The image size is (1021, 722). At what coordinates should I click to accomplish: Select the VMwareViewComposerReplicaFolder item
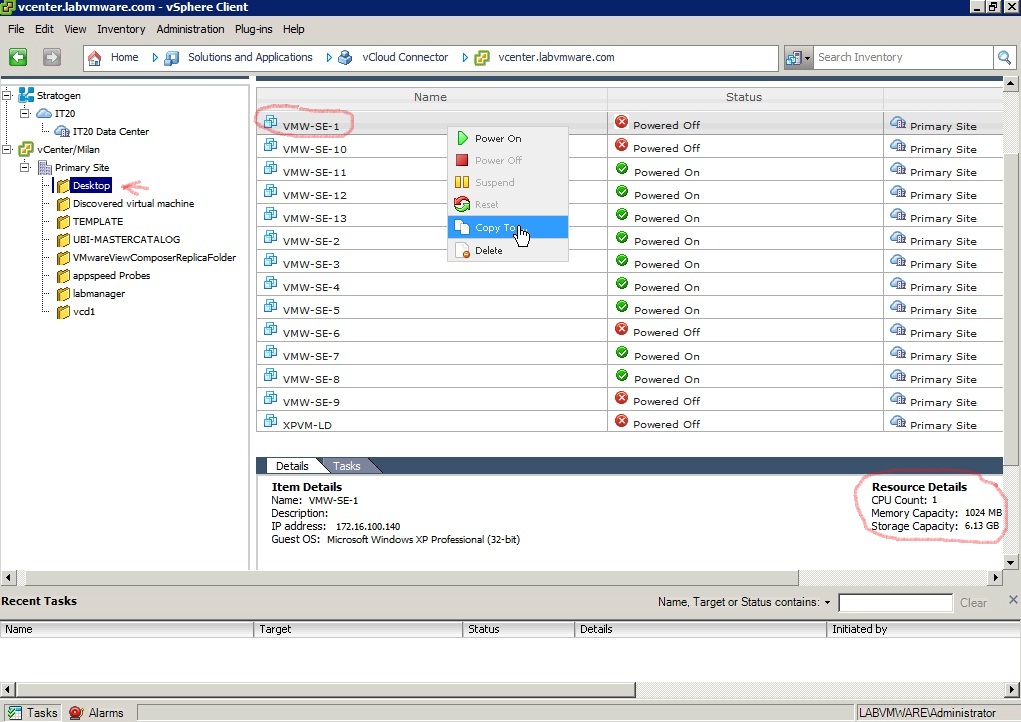tap(154, 258)
